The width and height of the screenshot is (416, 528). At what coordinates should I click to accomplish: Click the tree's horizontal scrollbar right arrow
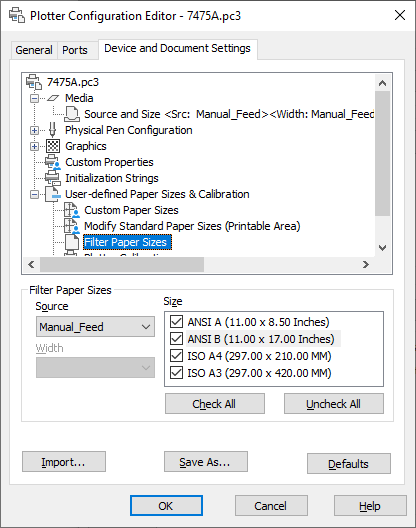pos(366,264)
